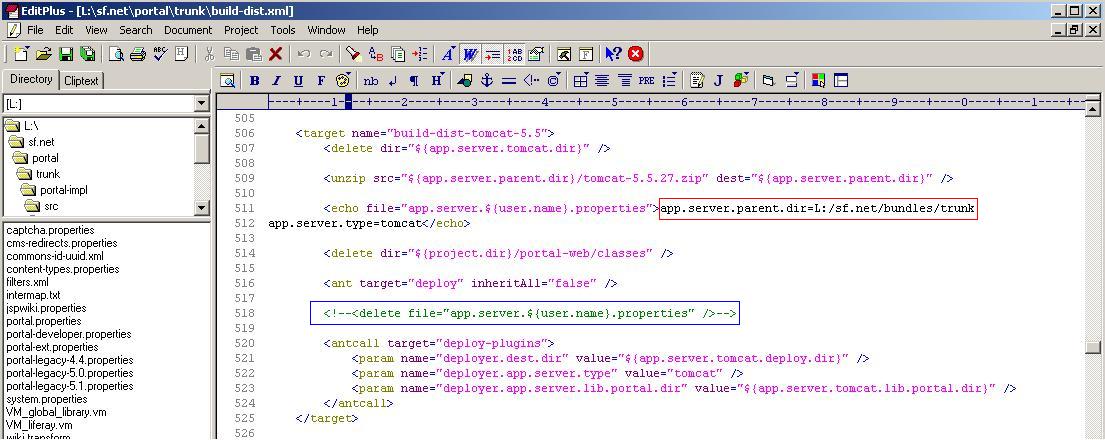Click the red Delete X icon
1105x440 pixels.
[276, 54]
